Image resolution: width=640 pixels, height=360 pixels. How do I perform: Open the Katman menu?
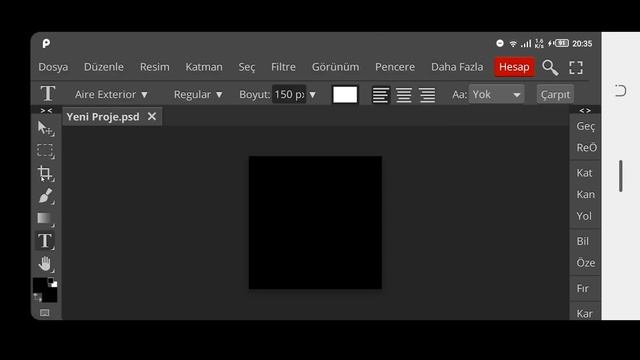click(204, 67)
